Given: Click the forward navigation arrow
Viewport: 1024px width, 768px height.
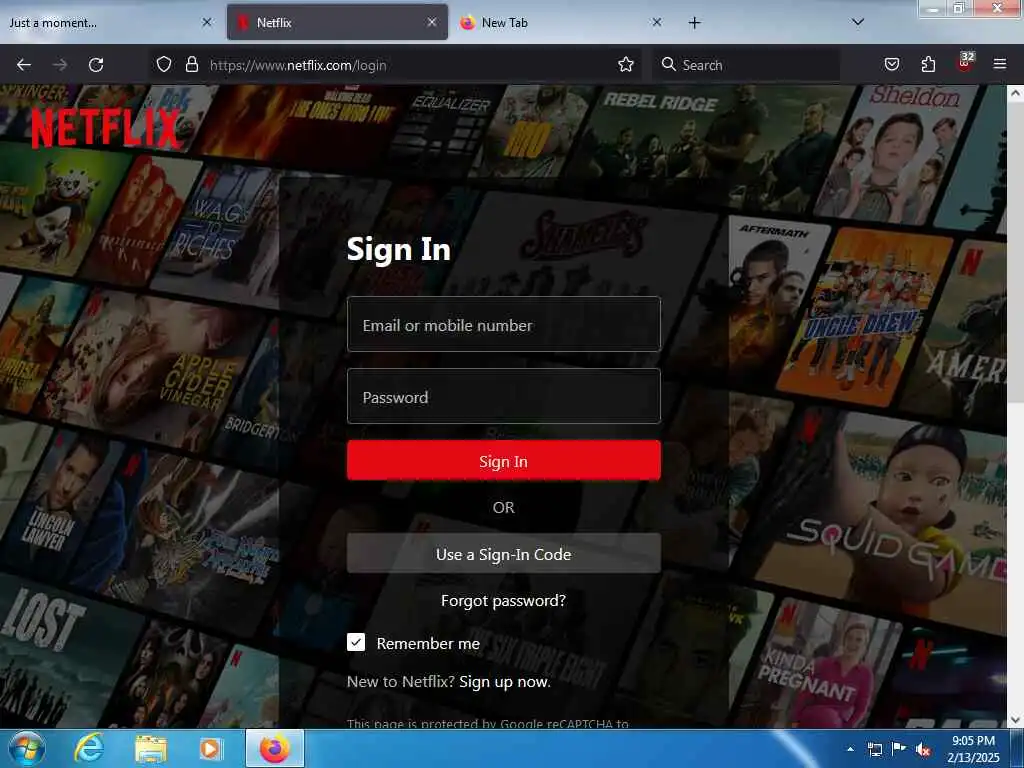Looking at the screenshot, I should point(60,65).
